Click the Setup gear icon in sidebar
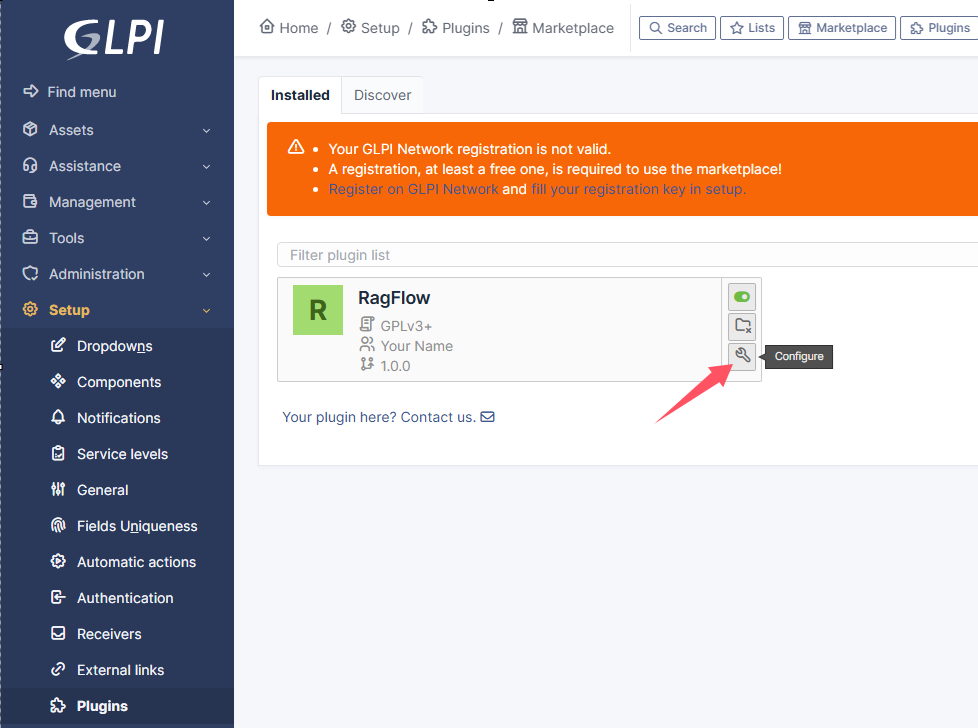978x728 pixels. point(30,309)
